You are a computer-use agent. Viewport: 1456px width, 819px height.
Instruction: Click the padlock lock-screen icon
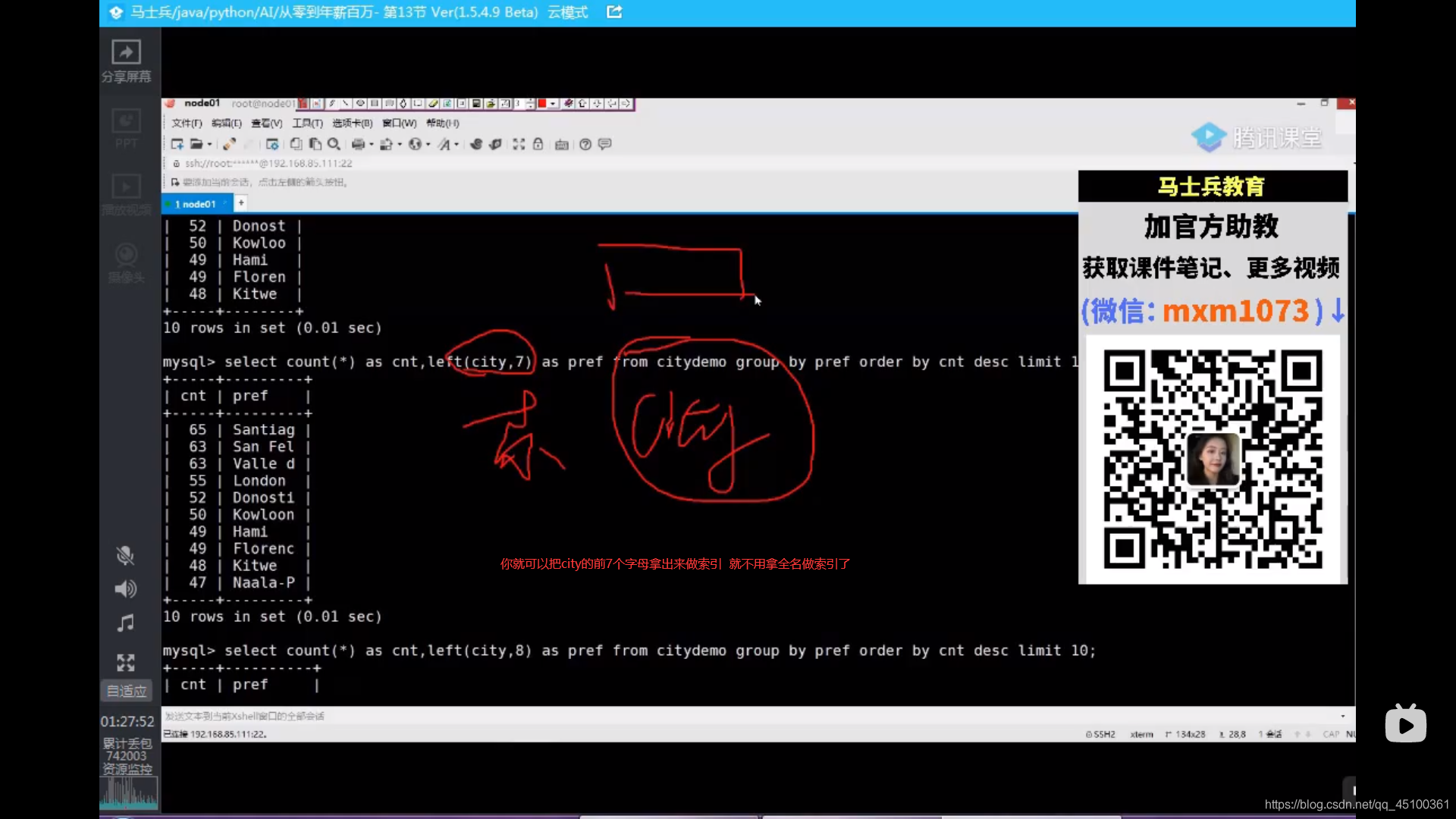pyautogui.click(x=538, y=144)
